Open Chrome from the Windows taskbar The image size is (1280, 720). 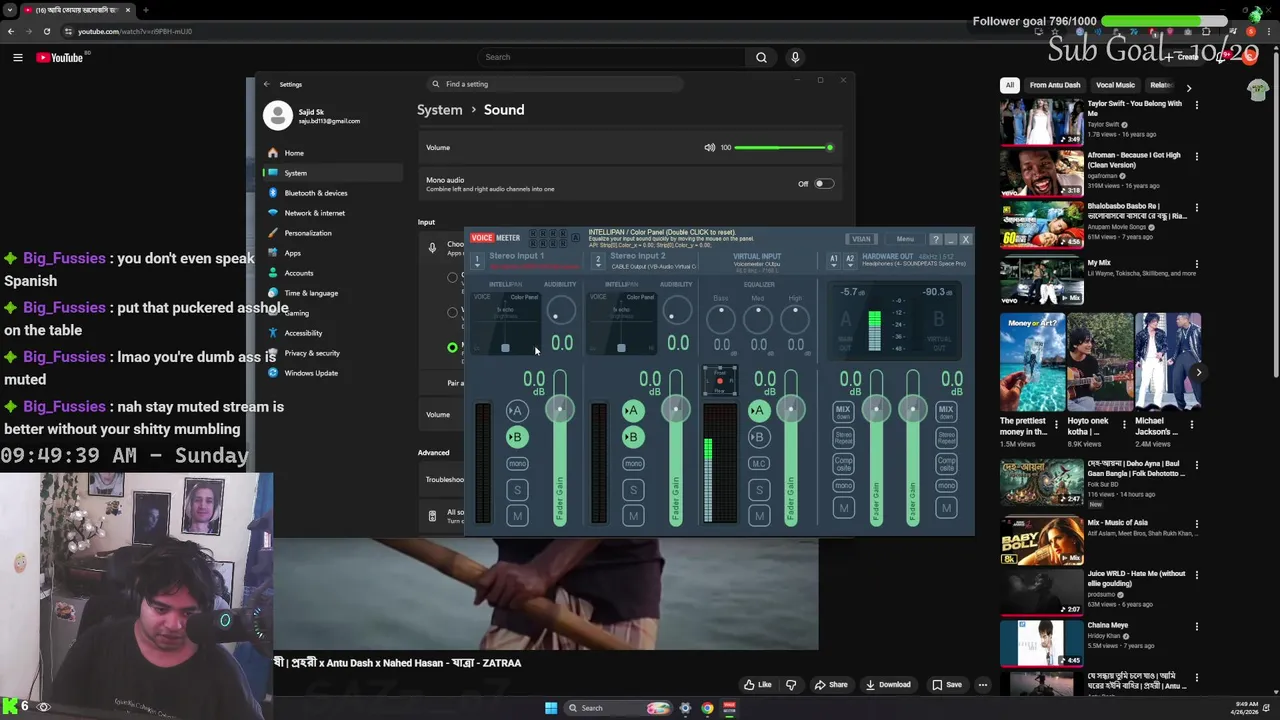tap(707, 708)
